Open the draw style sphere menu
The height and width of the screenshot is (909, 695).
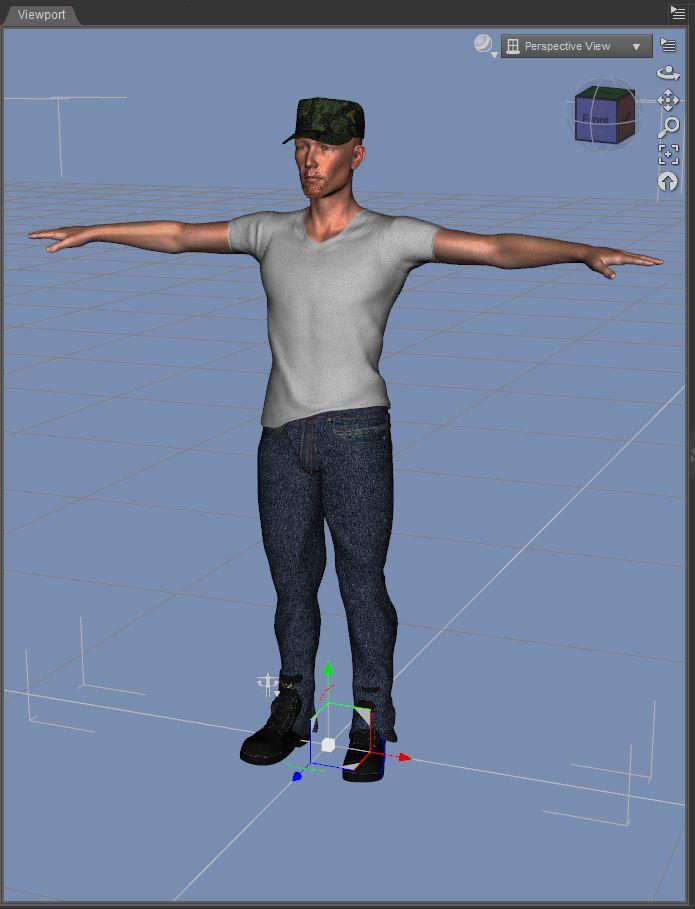click(485, 45)
